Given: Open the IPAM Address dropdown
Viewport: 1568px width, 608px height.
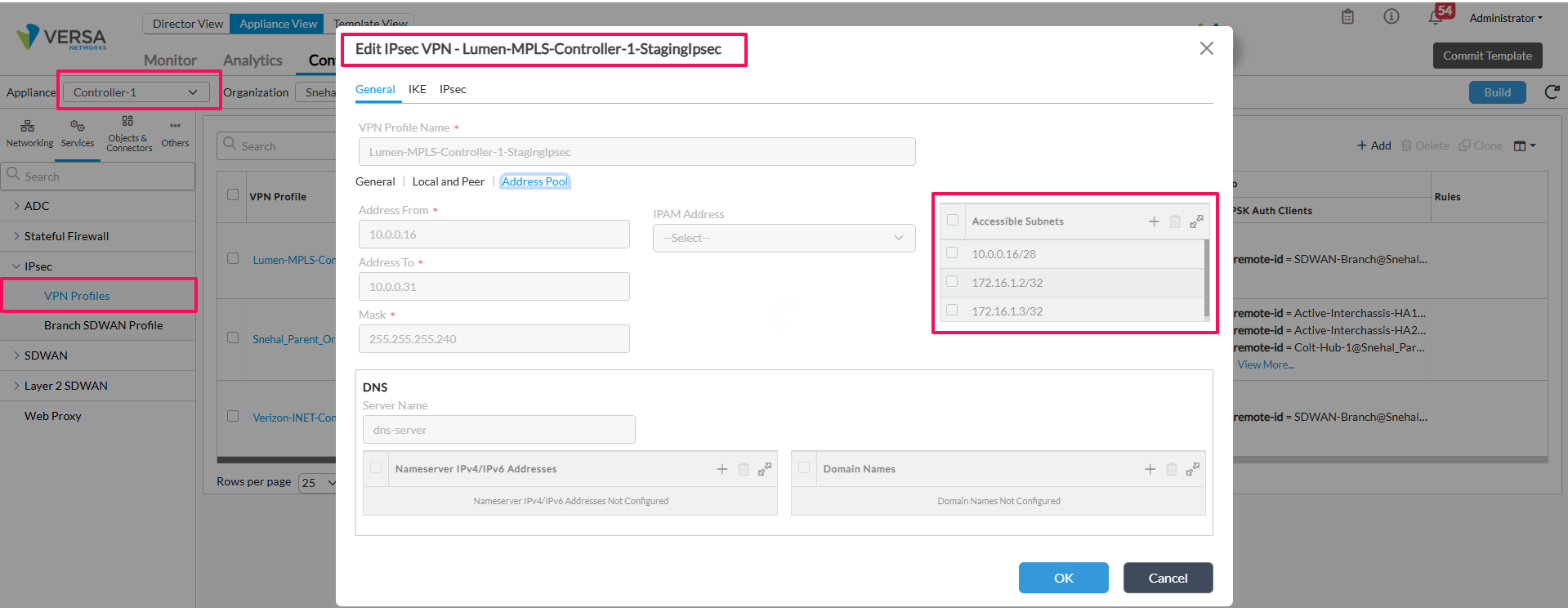Looking at the screenshot, I should pyautogui.click(x=784, y=238).
